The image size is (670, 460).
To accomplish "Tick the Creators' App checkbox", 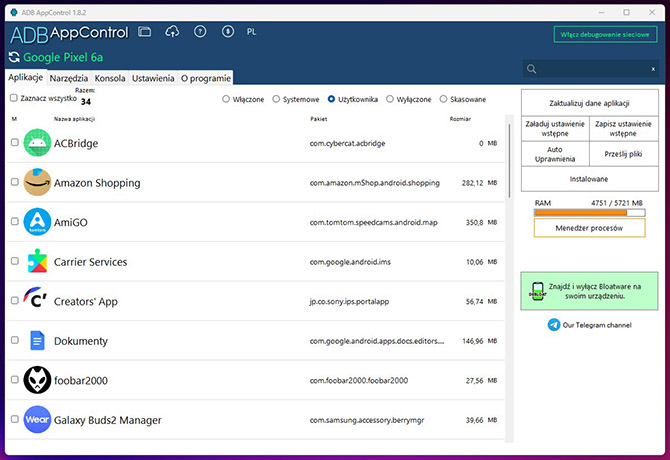I will click(x=15, y=301).
